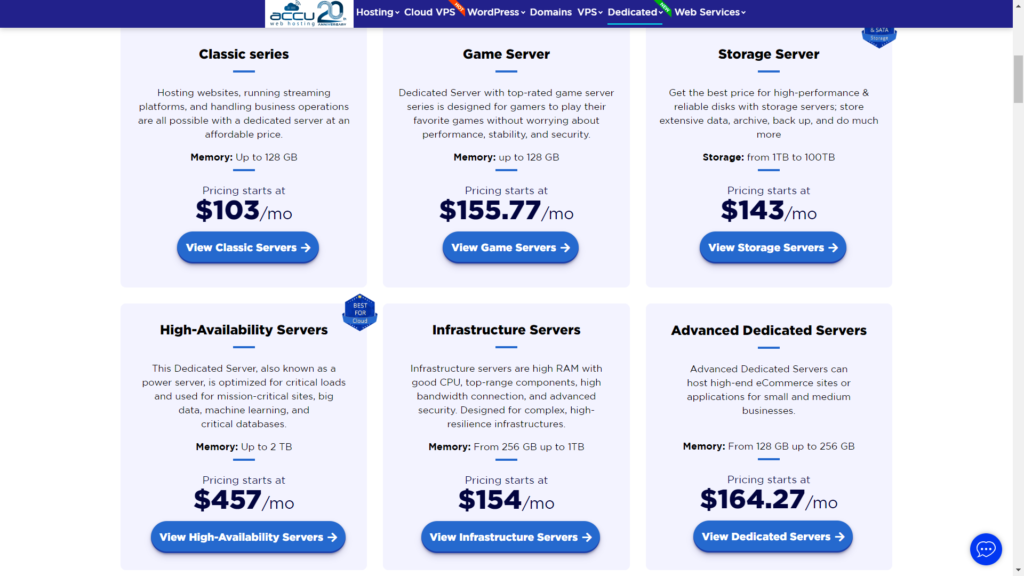Select the Domains menu item
Screen dimensions: 1024x576
click(550, 13)
